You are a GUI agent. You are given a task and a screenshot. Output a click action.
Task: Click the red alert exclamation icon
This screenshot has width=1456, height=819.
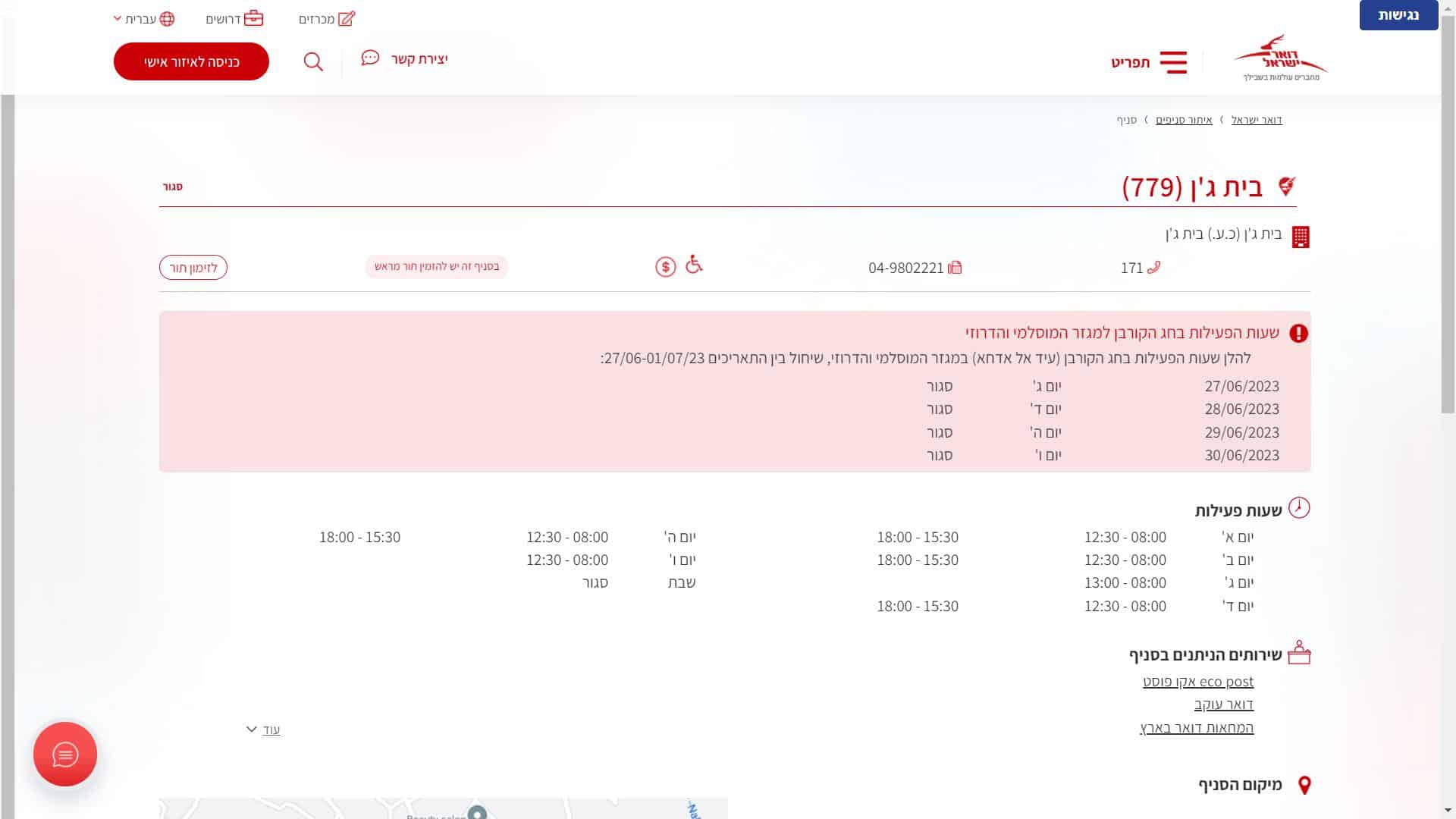[x=1298, y=333]
